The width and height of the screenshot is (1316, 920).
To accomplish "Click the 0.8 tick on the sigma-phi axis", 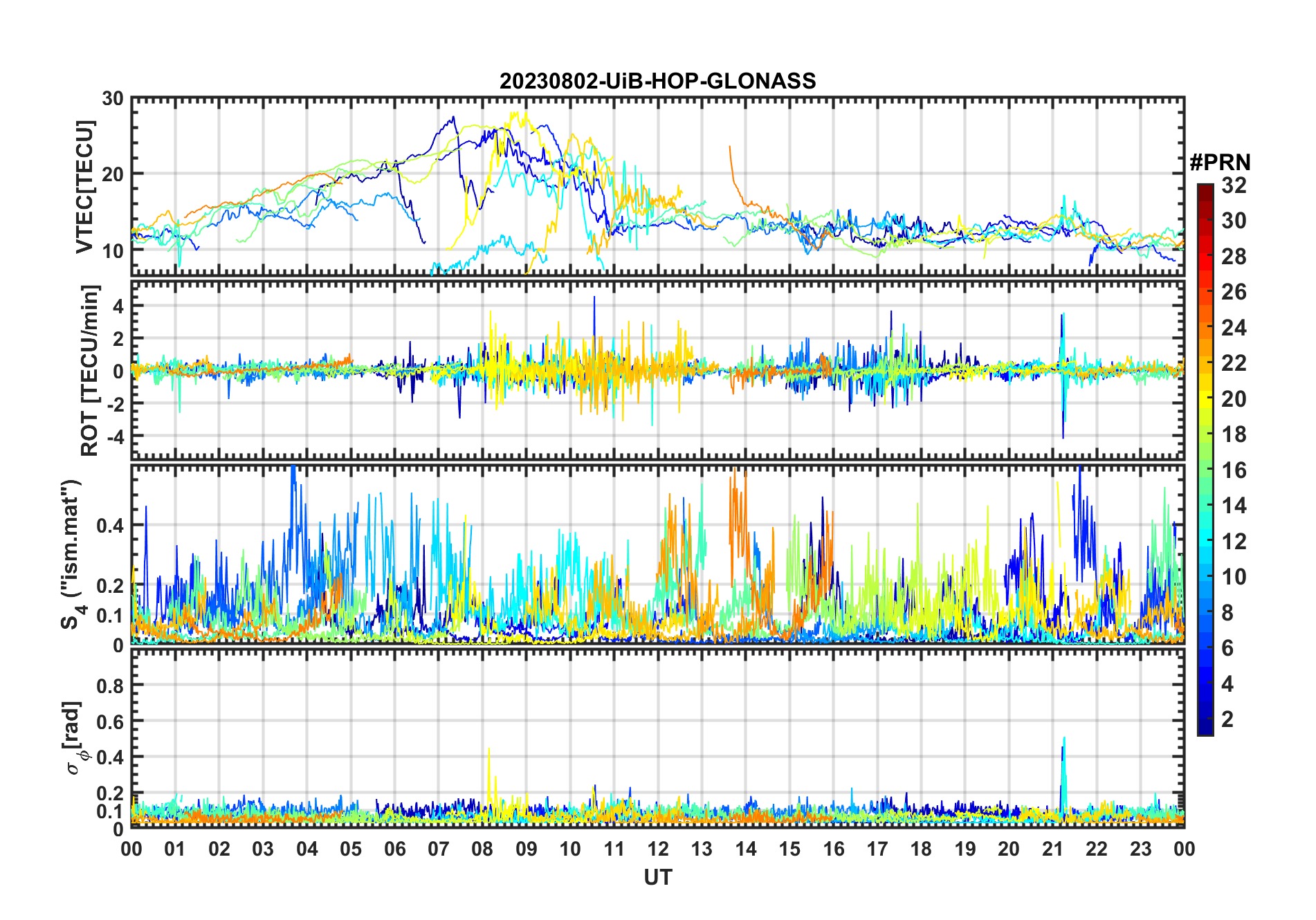I will pos(111,686).
